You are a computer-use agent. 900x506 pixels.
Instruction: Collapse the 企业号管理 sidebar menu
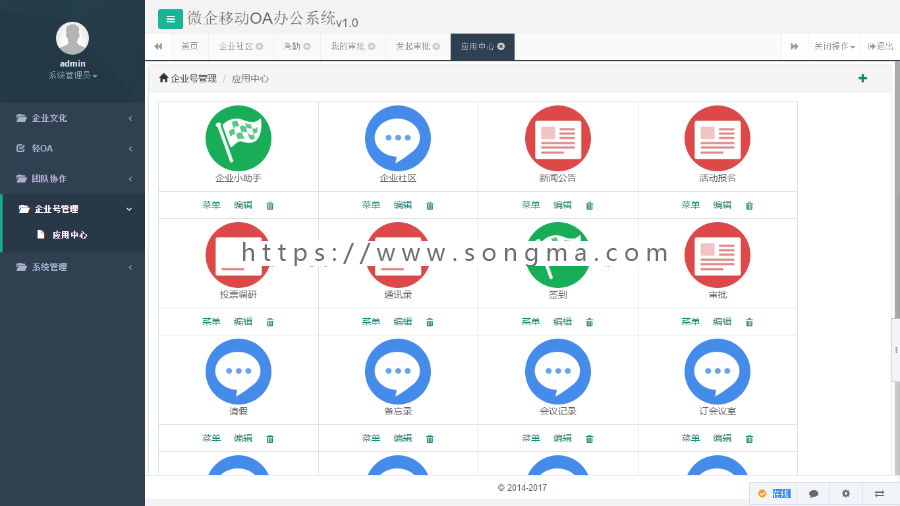tap(72, 209)
